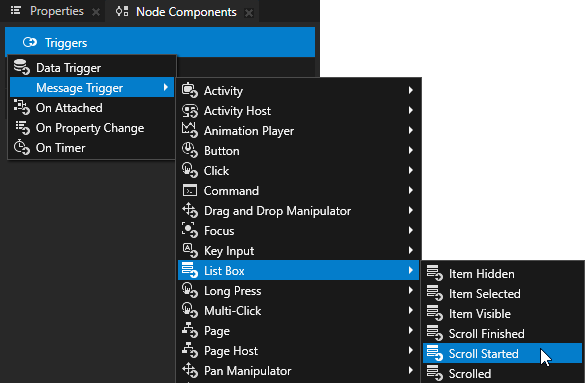Expand the Drag and Drop Manipulator arrow

pyautogui.click(x=411, y=210)
